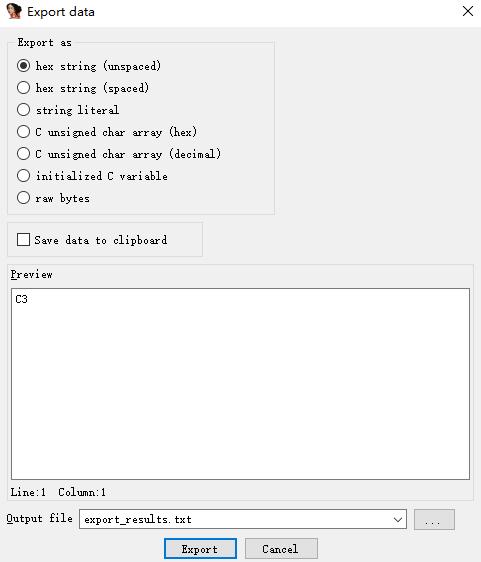The width and height of the screenshot is (481, 562).
Task: Click the Cancel button
Action: click(281, 549)
